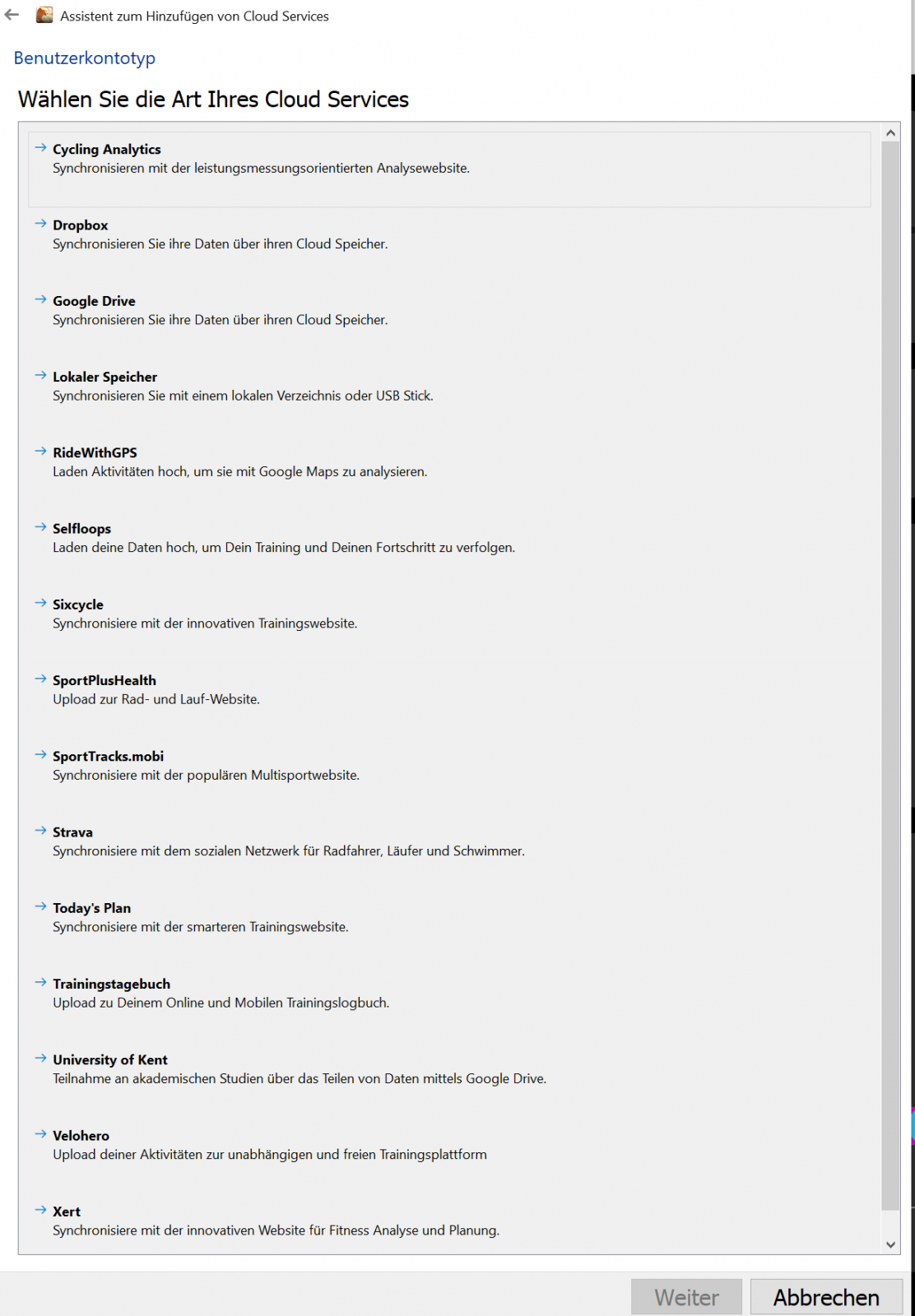Click the scroll-down arrow of the service list

pos(890,1244)
